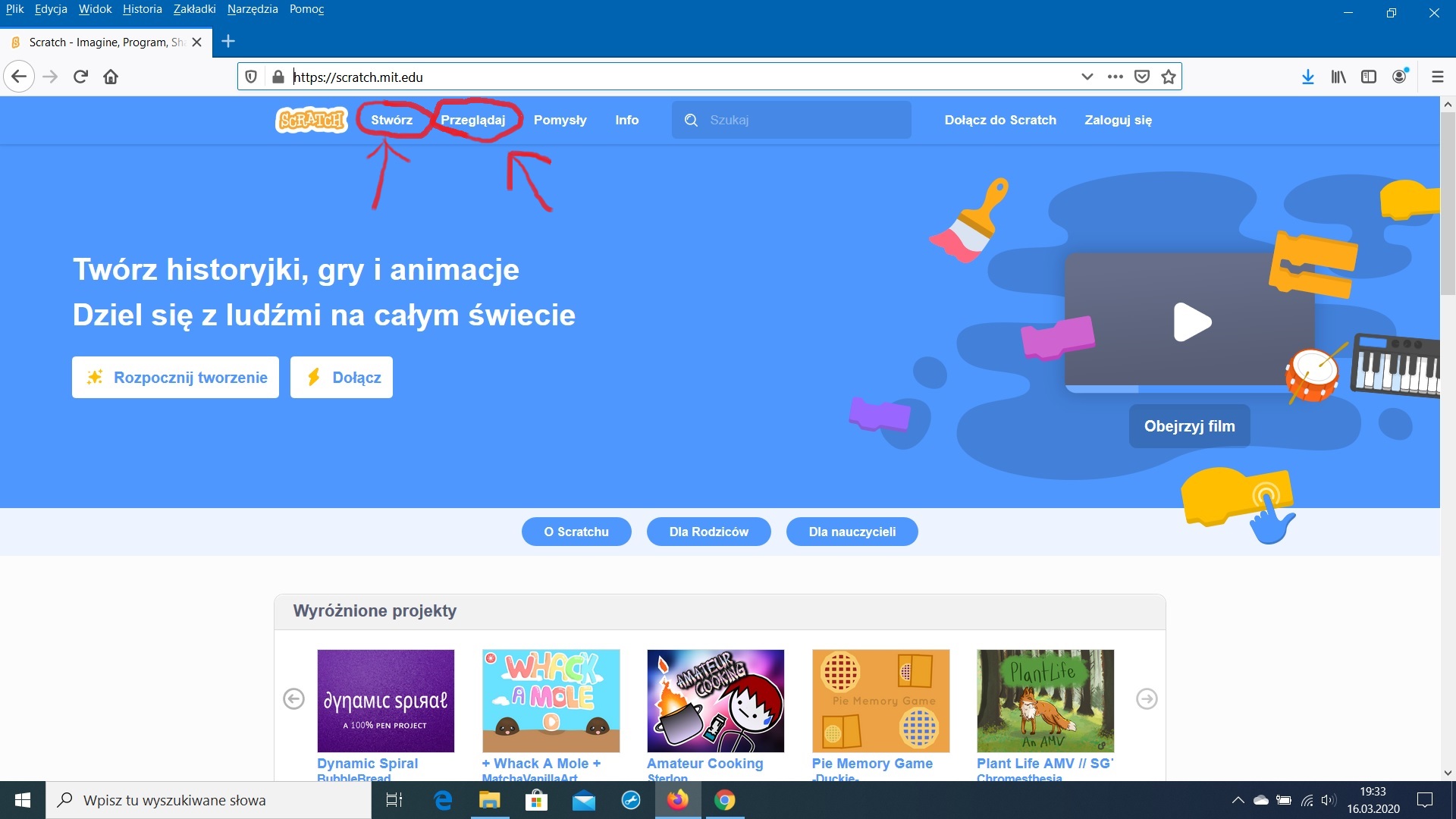Image resolution: width=1456 pixels, height=819 pixels.
Task: Open the Firefox account icon
Action: coord(1400,77)
